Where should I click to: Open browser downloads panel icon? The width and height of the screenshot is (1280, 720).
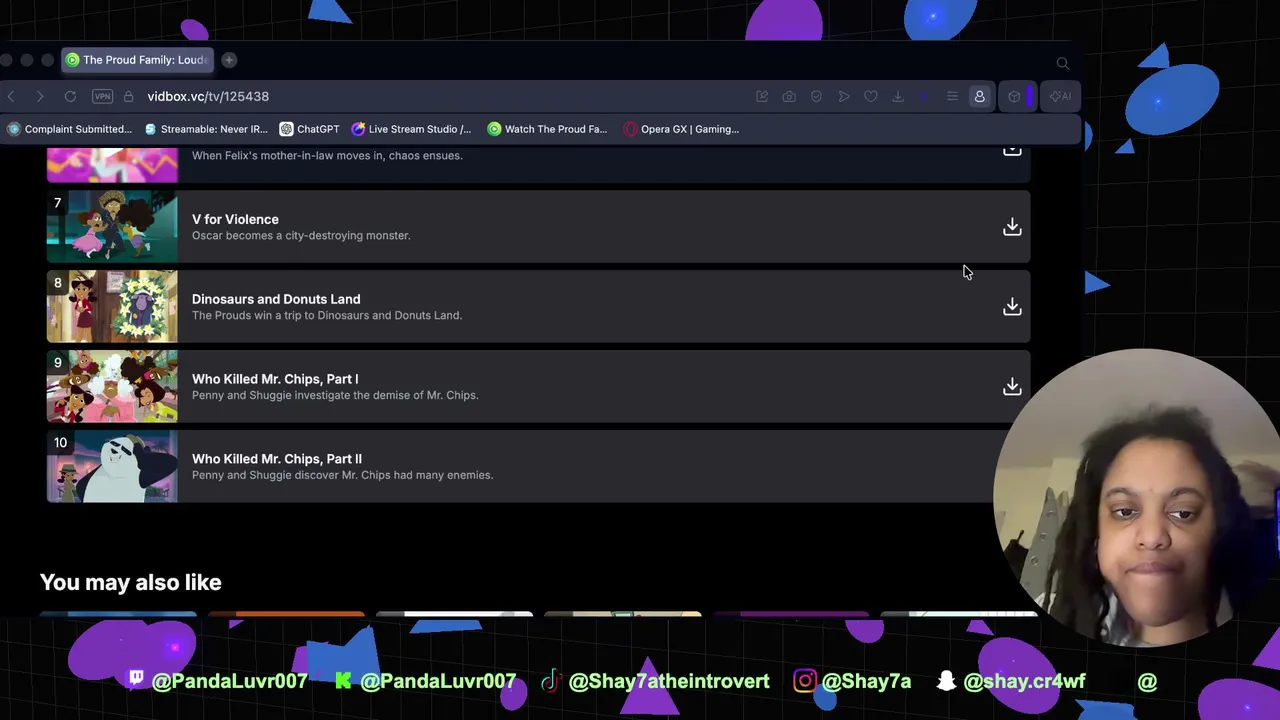click(898, 96)
